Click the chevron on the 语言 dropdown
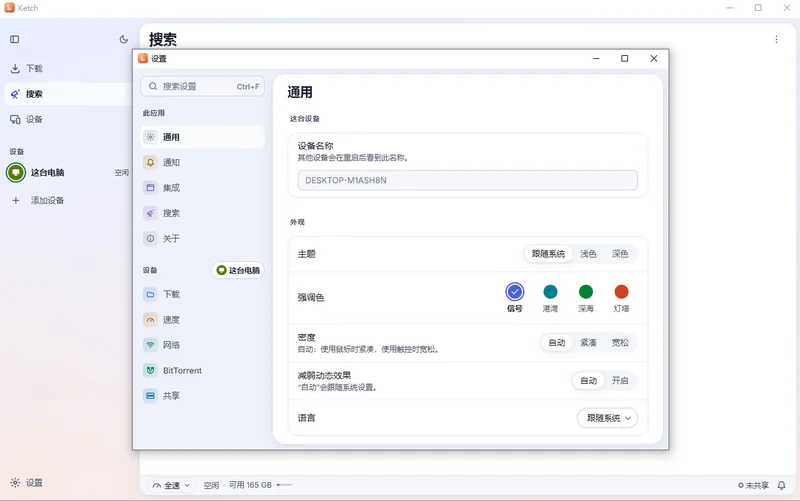 pyautogui.click(x=628, y=418)
